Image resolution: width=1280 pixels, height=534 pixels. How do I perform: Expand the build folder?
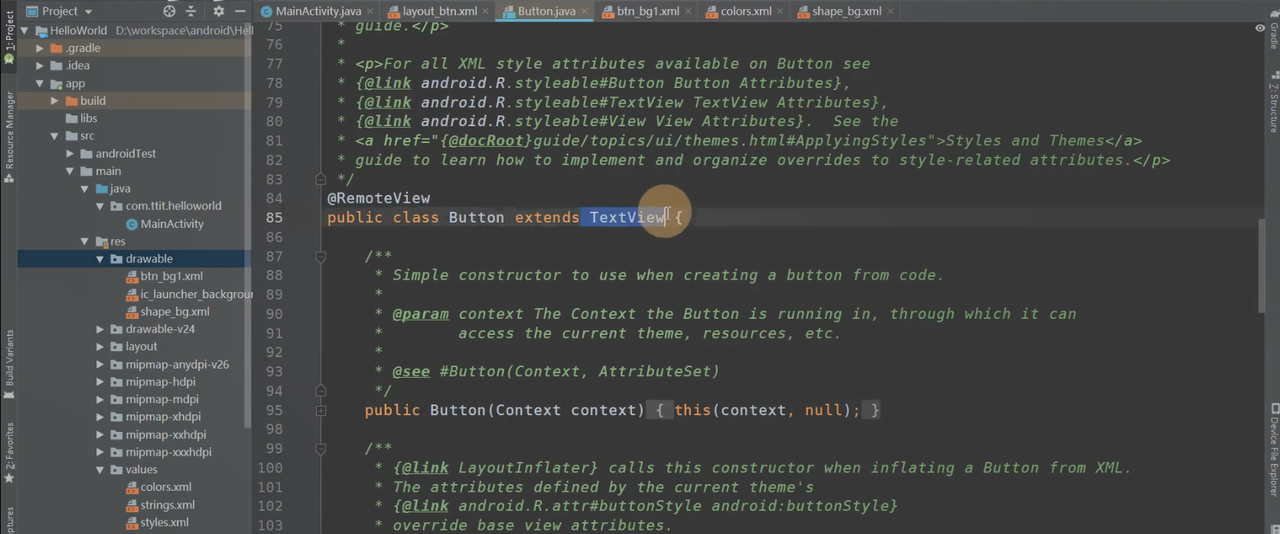pyautogui.click(x=55, y=101)
